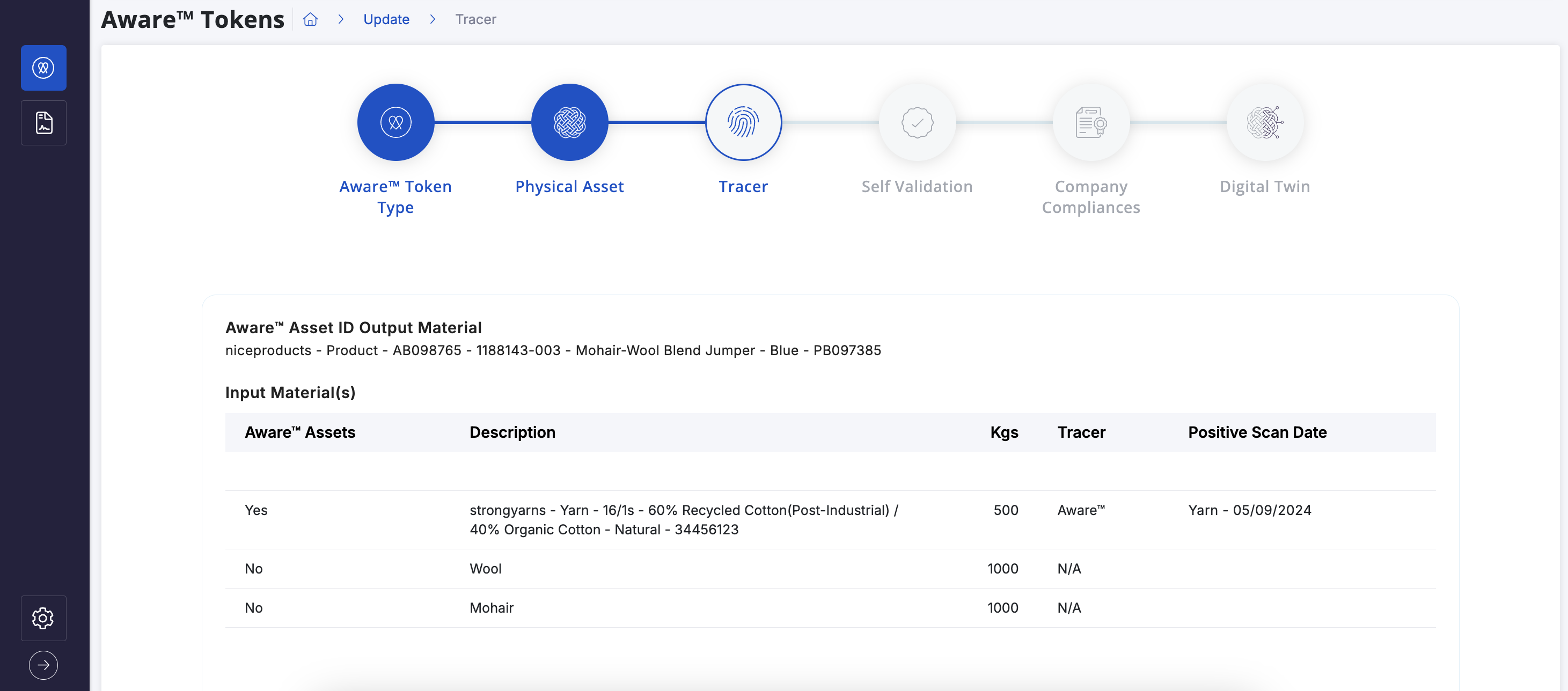1568x691 pixels.
Task: Go to the Update breadcrumb link
Action: [x=386, y=19]
